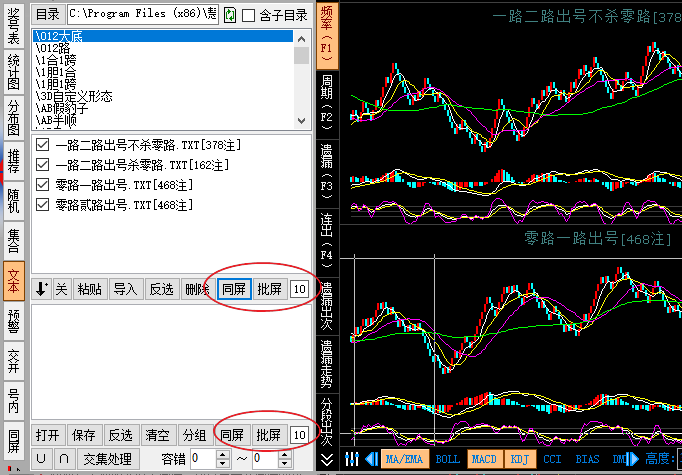Select the \3D自定义形态 folder in list

tap(75, 97)
